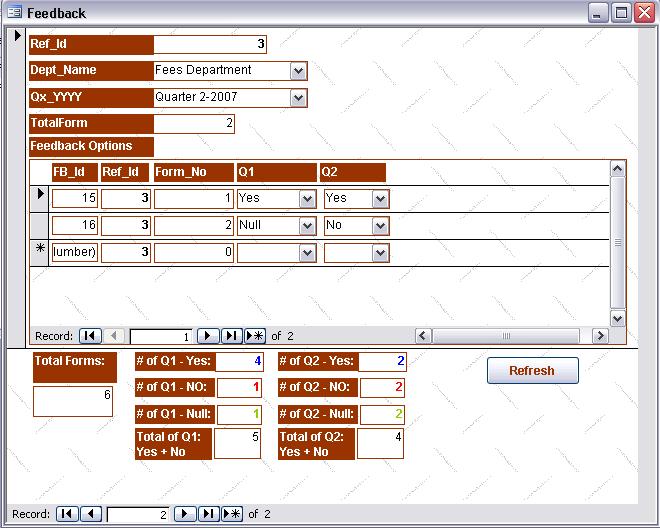
Task: Open Q2 dropdown in new record row
Action: tap(380, 253)
